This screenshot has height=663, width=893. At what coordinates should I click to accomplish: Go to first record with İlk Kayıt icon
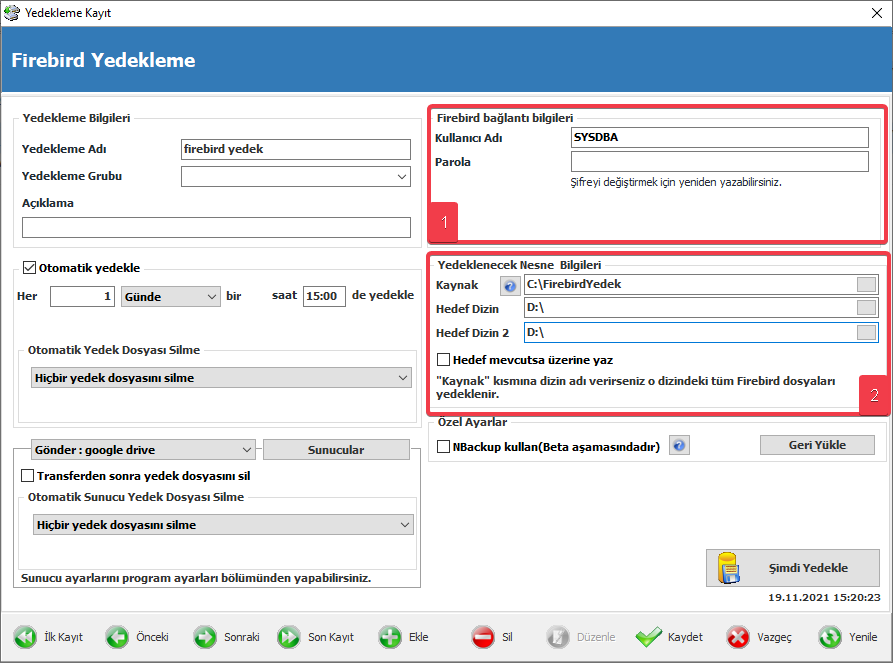[25, 637]
